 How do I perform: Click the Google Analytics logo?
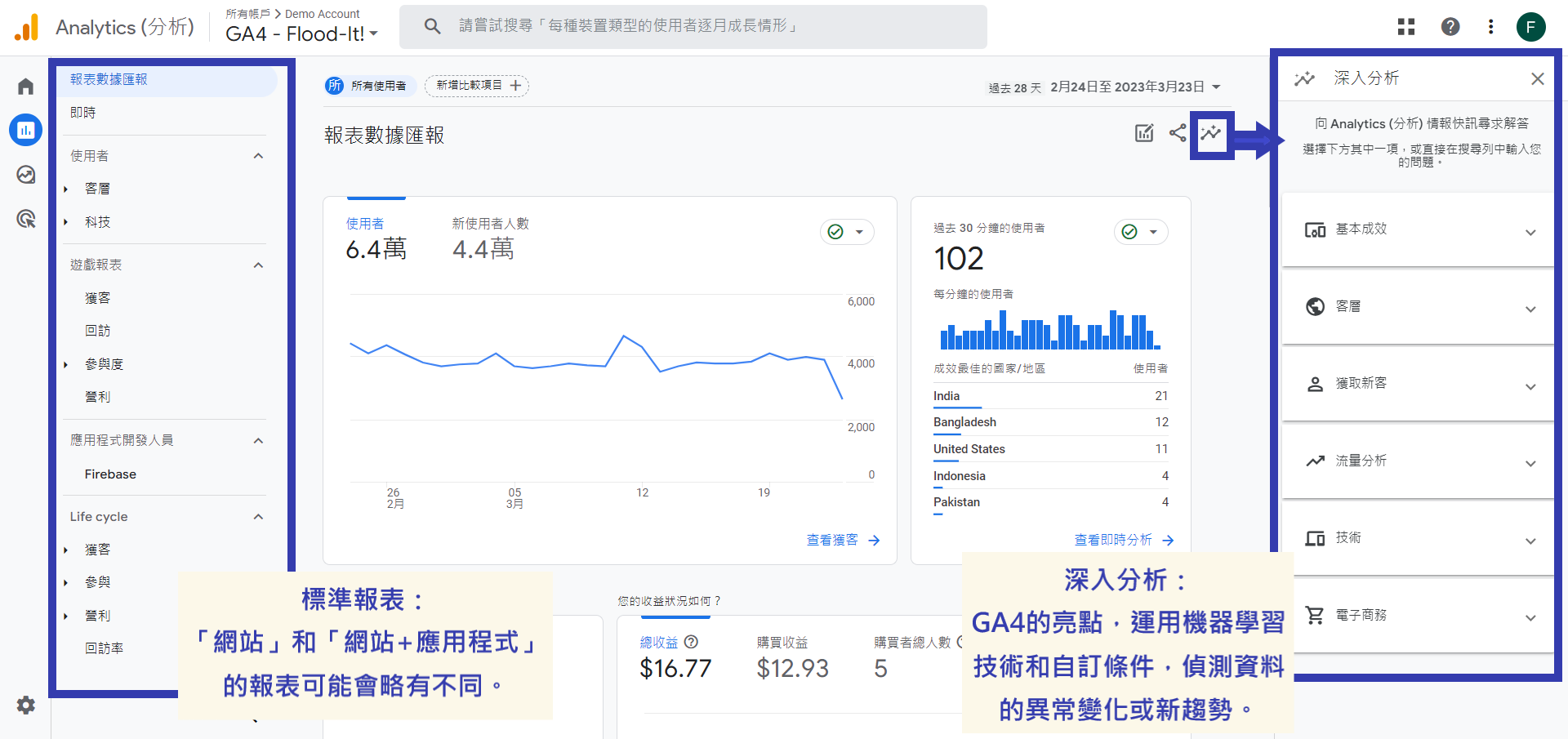[x=26, y=27]
